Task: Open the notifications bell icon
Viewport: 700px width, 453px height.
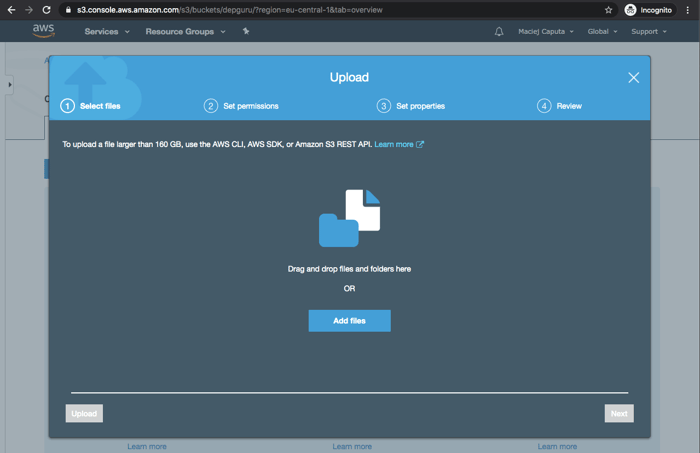Action: pos(499,32)
